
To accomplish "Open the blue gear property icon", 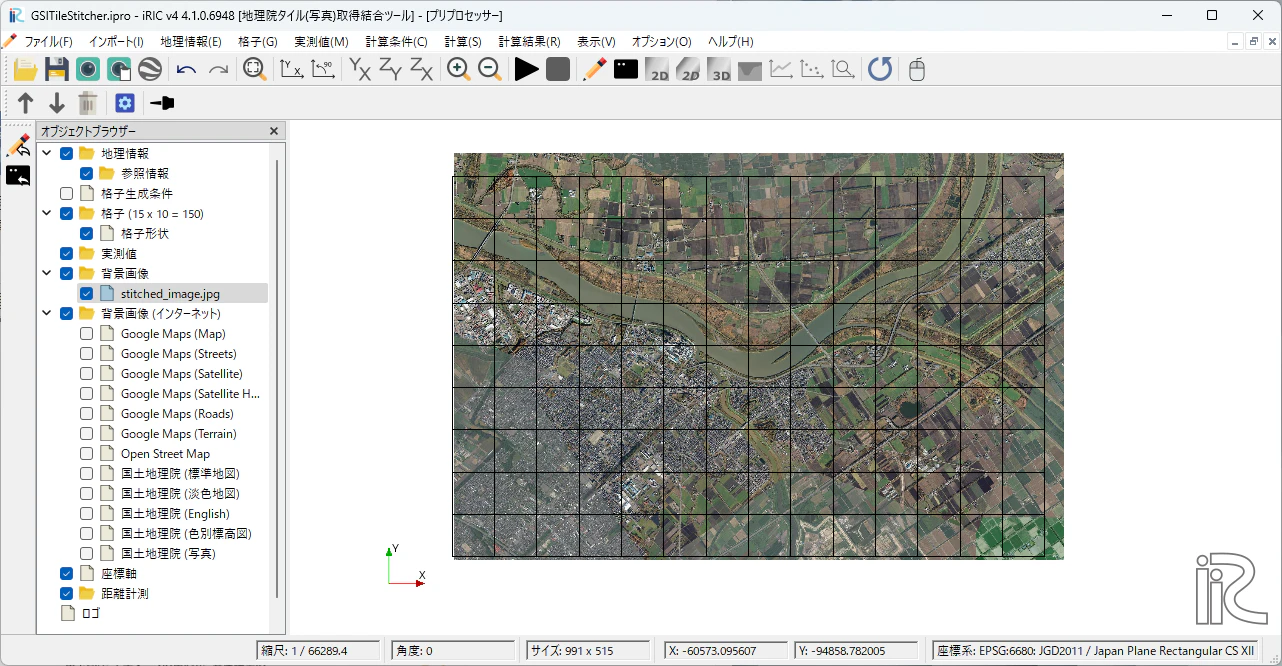I will point(124,103).
